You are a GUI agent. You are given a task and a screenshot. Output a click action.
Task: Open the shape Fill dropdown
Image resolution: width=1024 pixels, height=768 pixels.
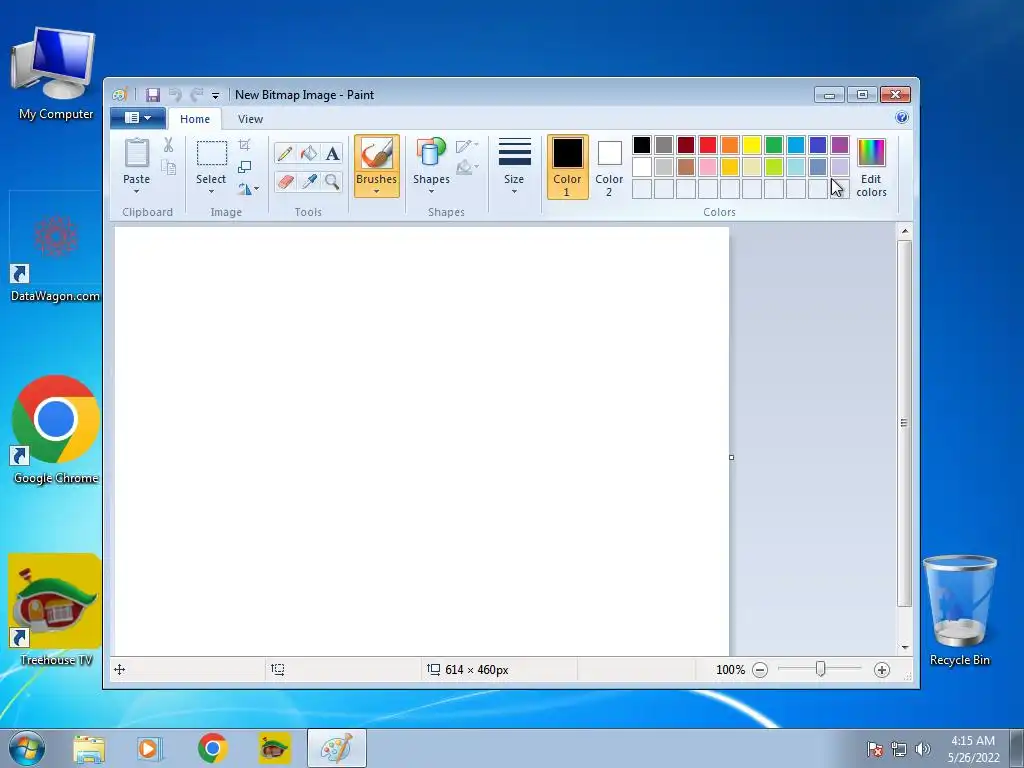[x=467, y=168]
